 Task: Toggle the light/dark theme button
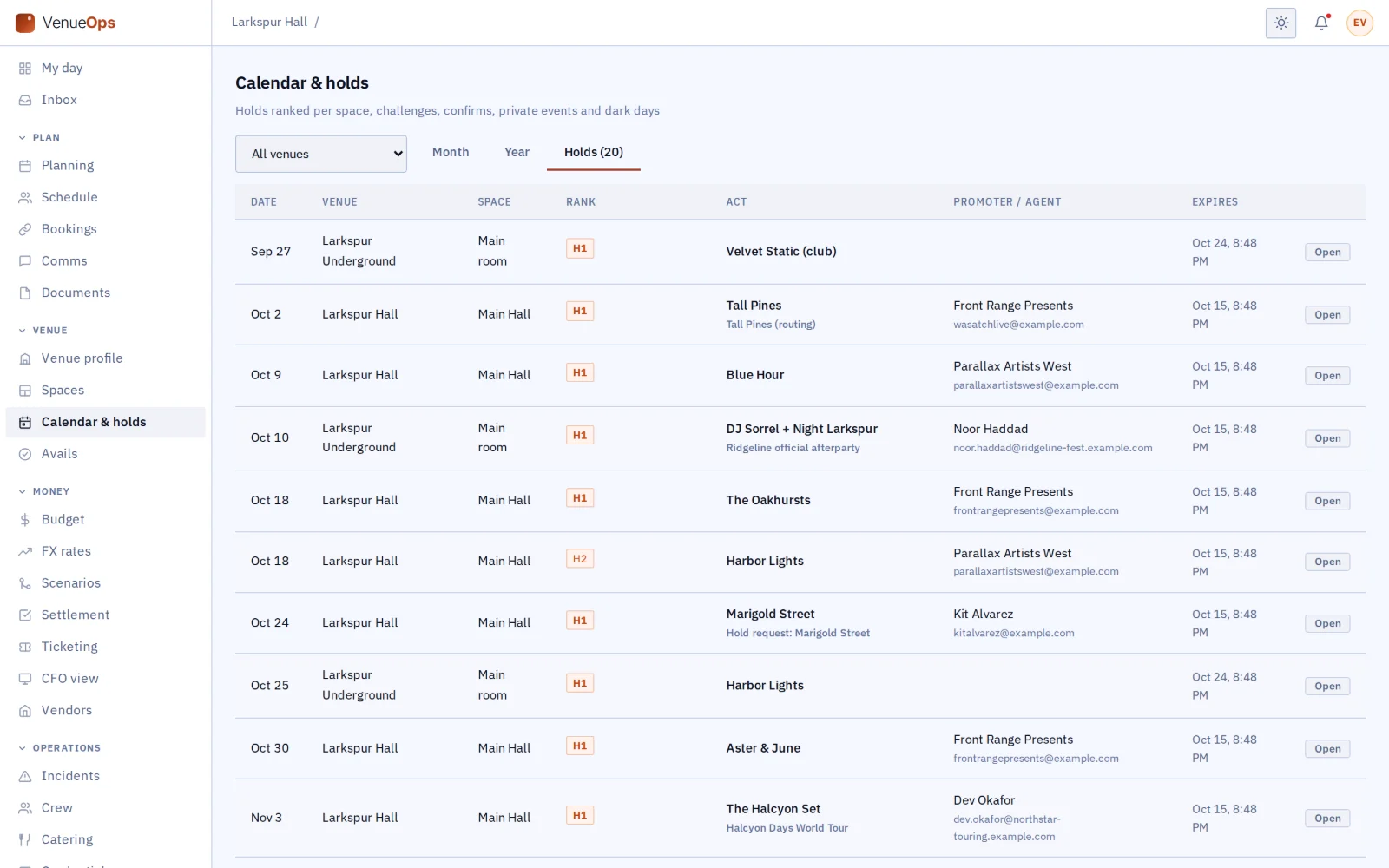coord(1280,23)
